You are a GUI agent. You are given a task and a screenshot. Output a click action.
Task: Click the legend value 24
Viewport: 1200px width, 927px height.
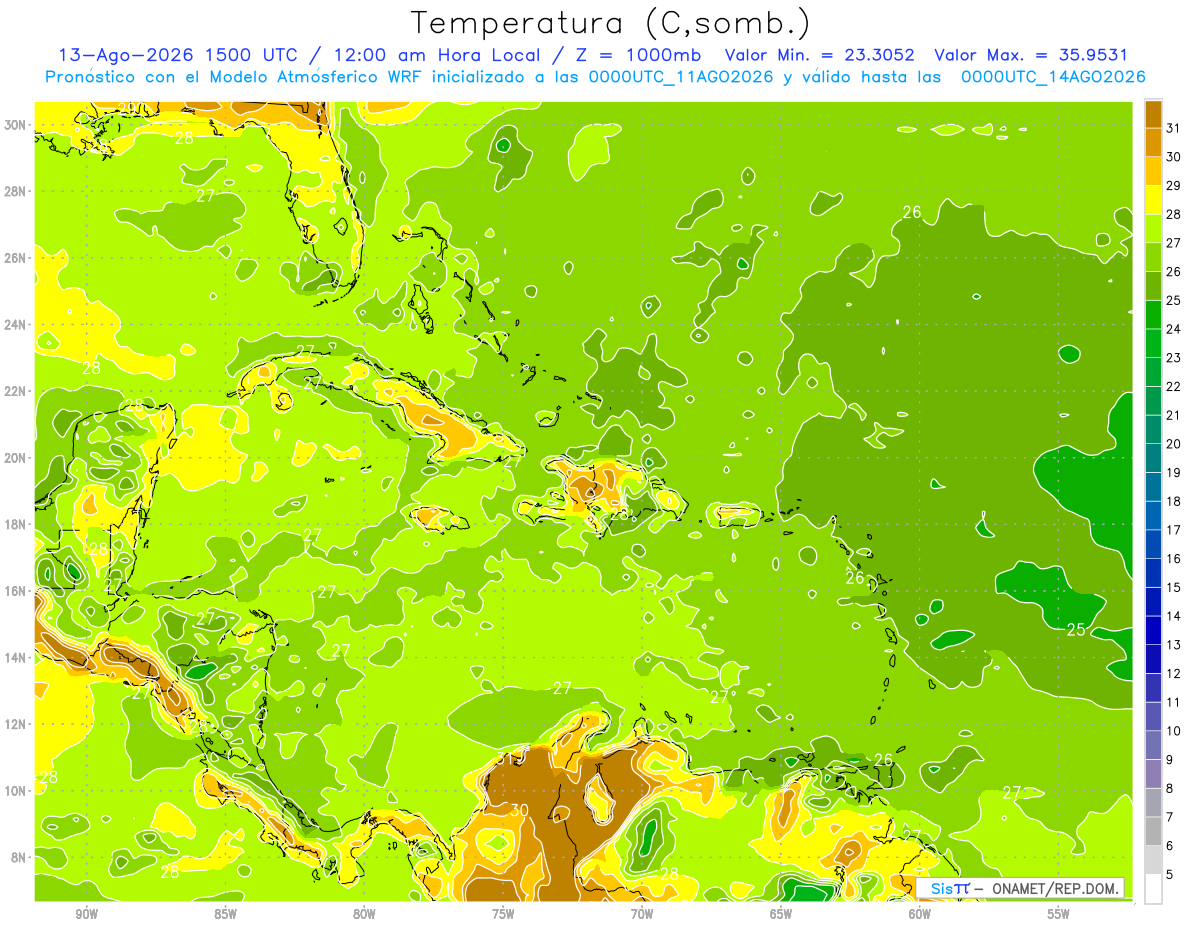(1174, 329)
